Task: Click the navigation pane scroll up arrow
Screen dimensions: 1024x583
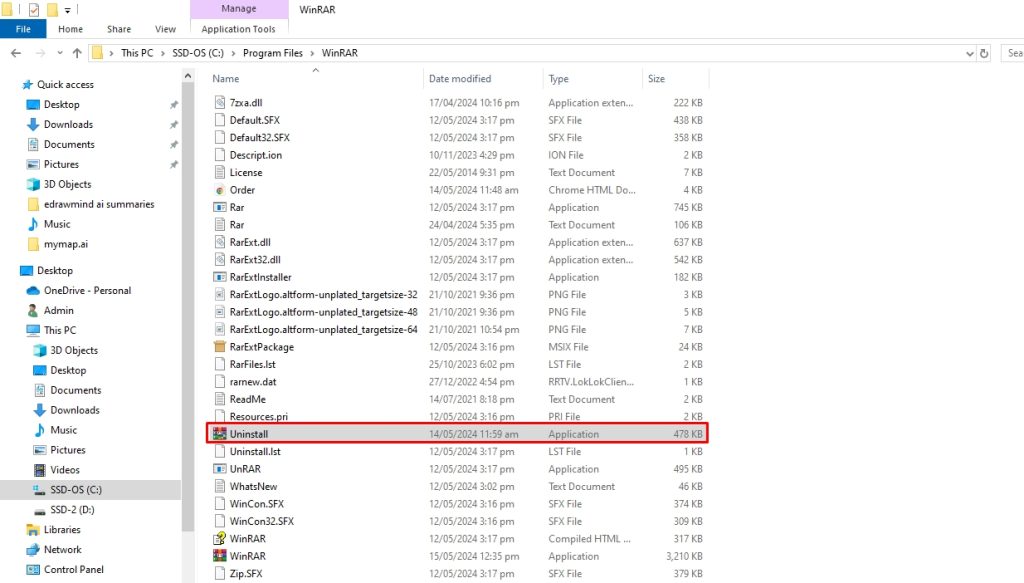Action: point(188,76)
